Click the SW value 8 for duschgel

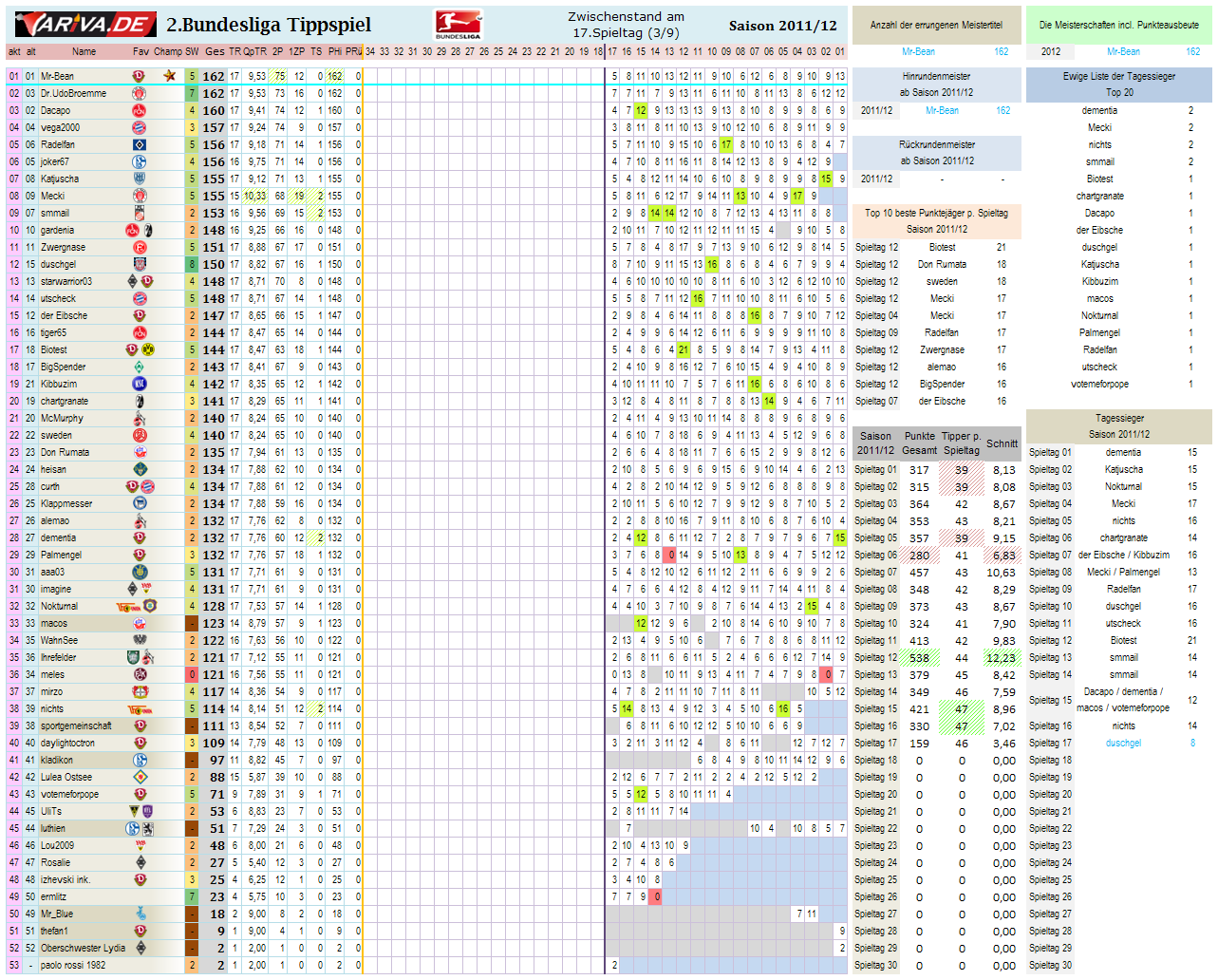tap(192, 264)
